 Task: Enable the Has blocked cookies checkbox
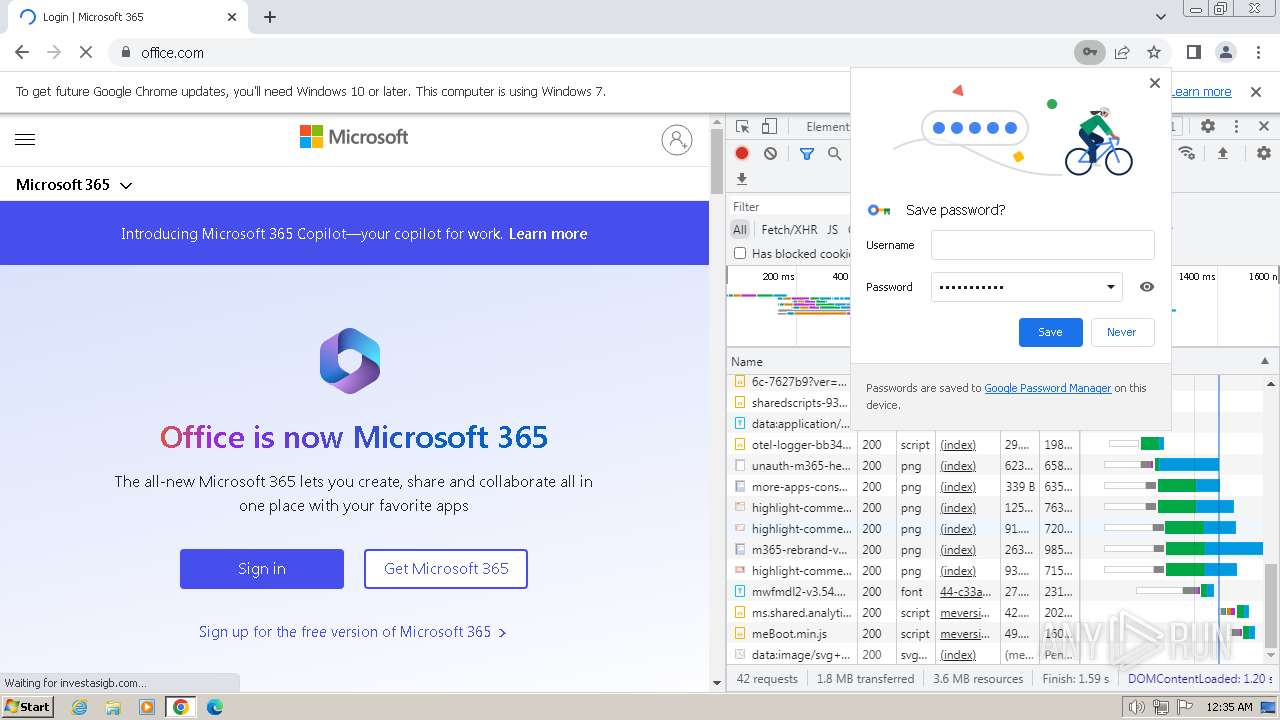click(740, 253)
